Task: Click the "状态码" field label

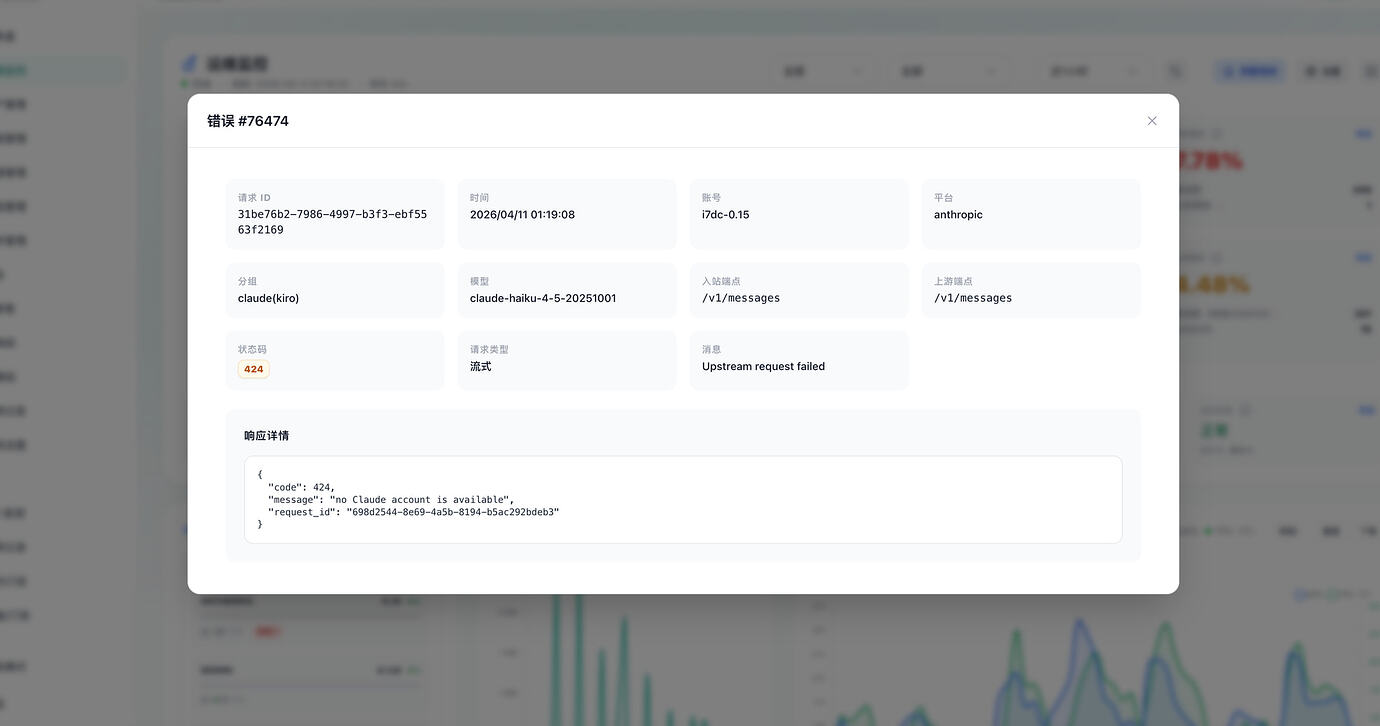Action: click(x=252, y=350)
